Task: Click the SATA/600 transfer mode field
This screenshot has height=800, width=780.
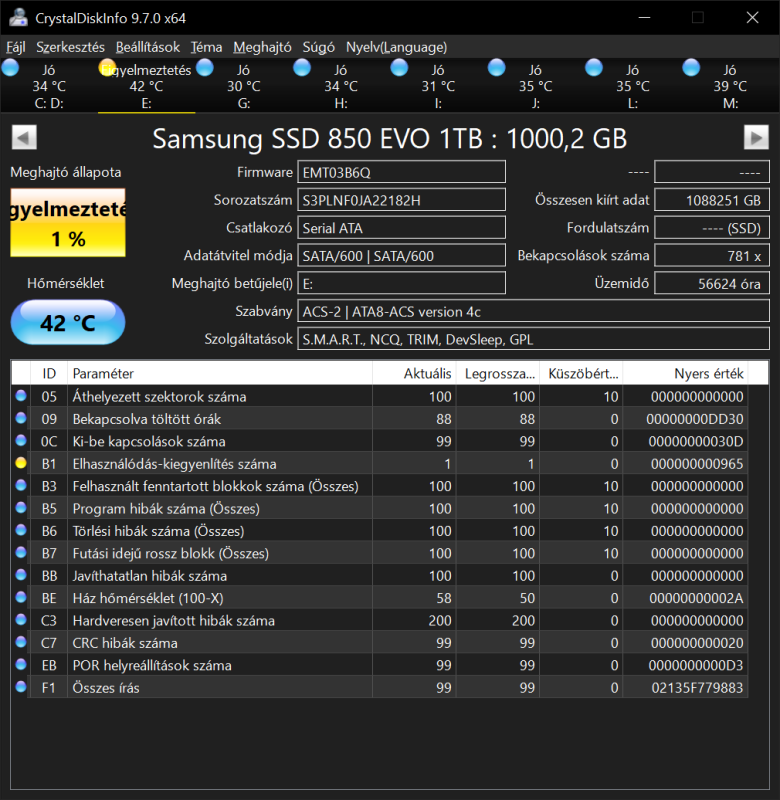Action: (x=401, y=256)
